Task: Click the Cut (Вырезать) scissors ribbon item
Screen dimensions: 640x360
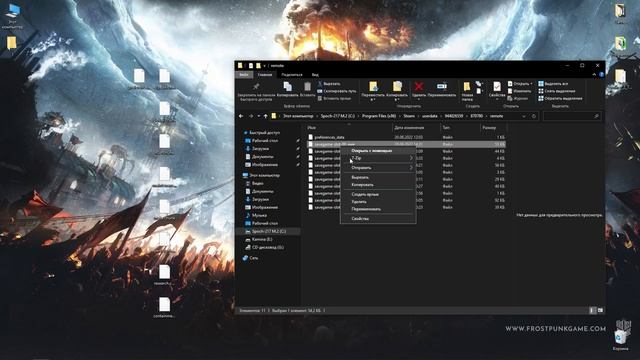Action: [329, 84]
